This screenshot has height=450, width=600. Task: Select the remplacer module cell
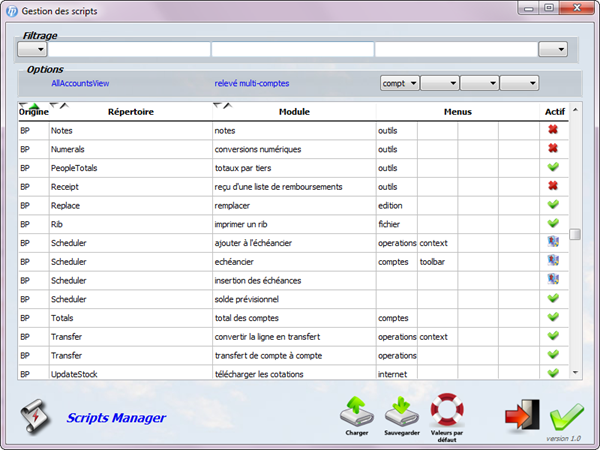[294, 206]
